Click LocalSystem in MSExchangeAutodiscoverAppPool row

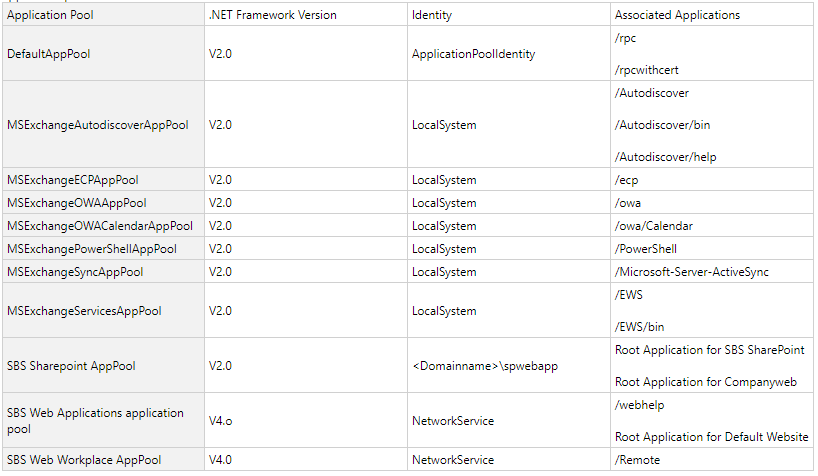(x=444, y=125)
